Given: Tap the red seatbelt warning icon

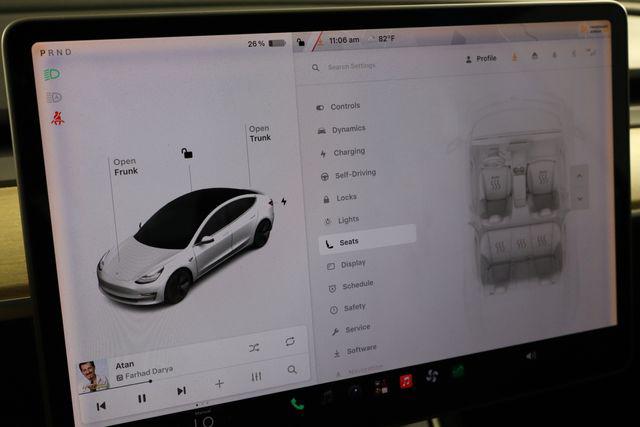Looking at the screenshot, I should pyautogui.click(x=58, y=118).
